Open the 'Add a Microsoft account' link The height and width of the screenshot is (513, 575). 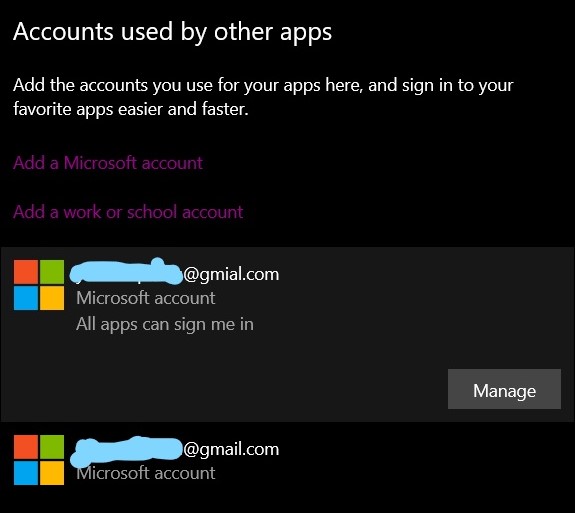pos(108,163)
